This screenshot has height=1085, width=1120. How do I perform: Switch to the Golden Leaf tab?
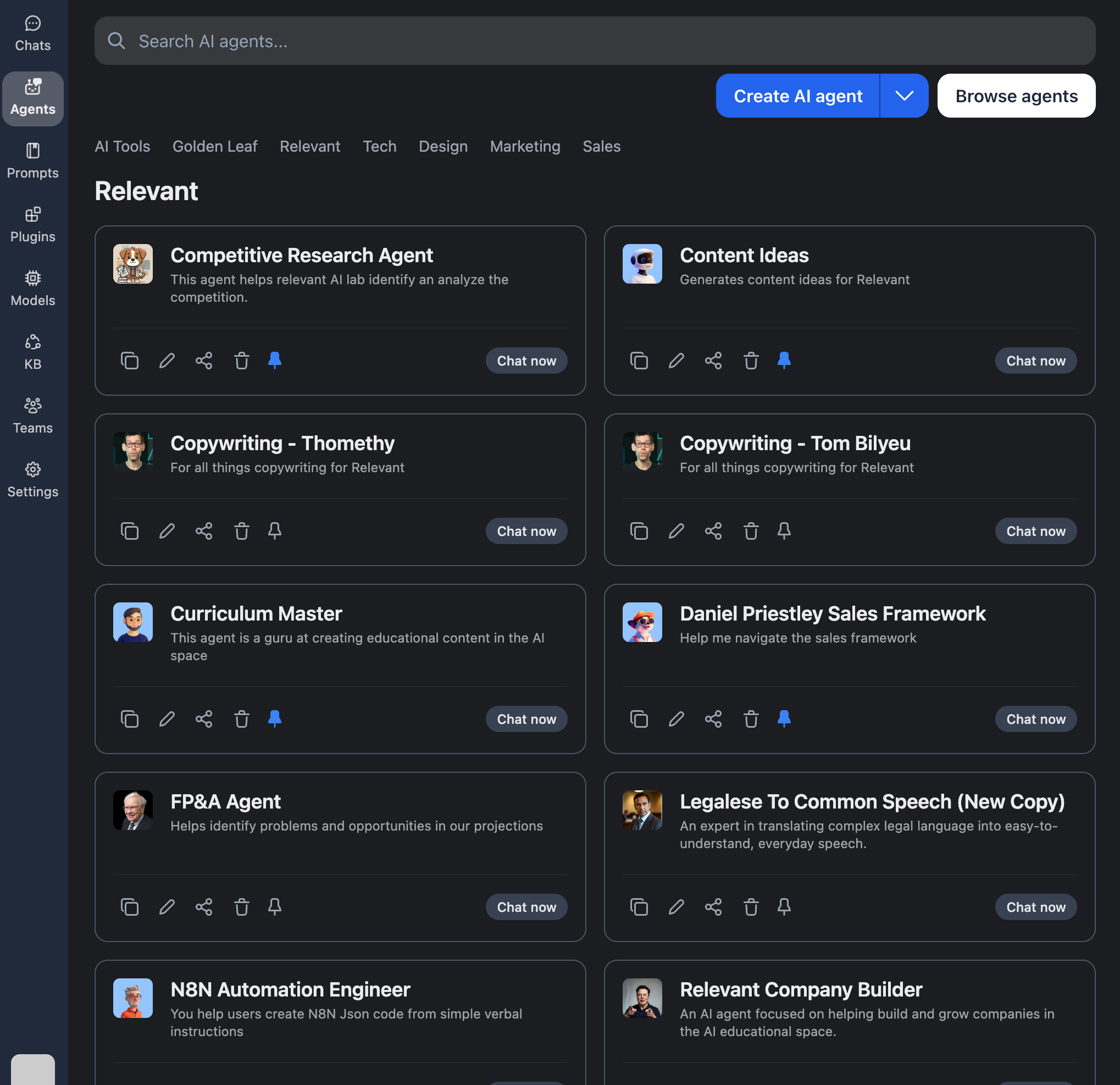pos(215,146)
